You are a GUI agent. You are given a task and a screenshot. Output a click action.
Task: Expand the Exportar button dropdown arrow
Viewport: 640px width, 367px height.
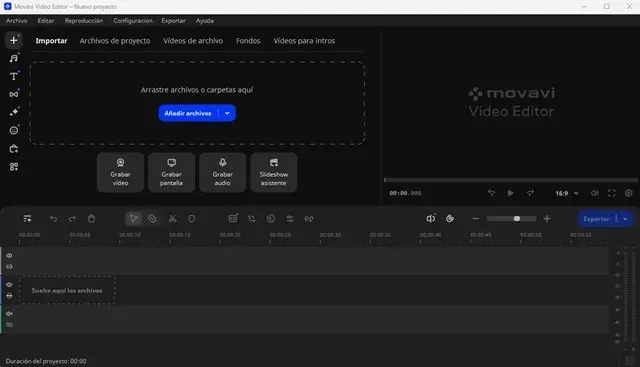[x=625, y=219]
